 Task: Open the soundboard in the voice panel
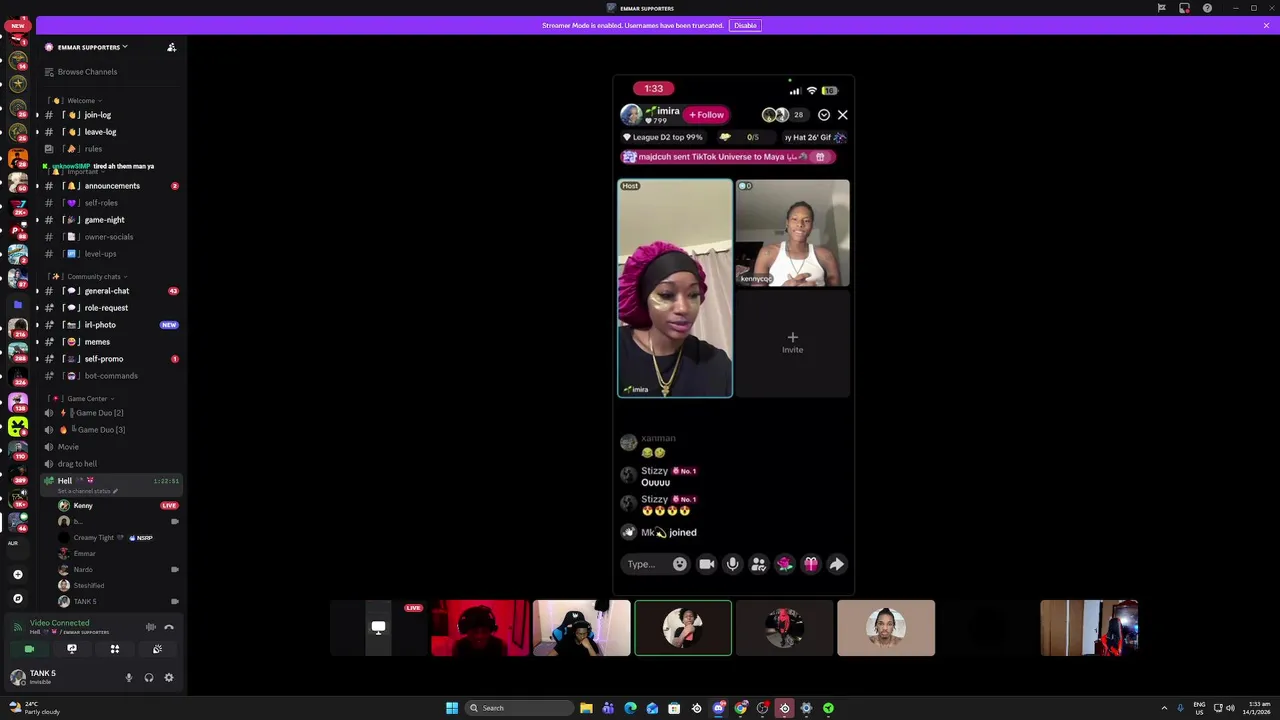[157, 649]
